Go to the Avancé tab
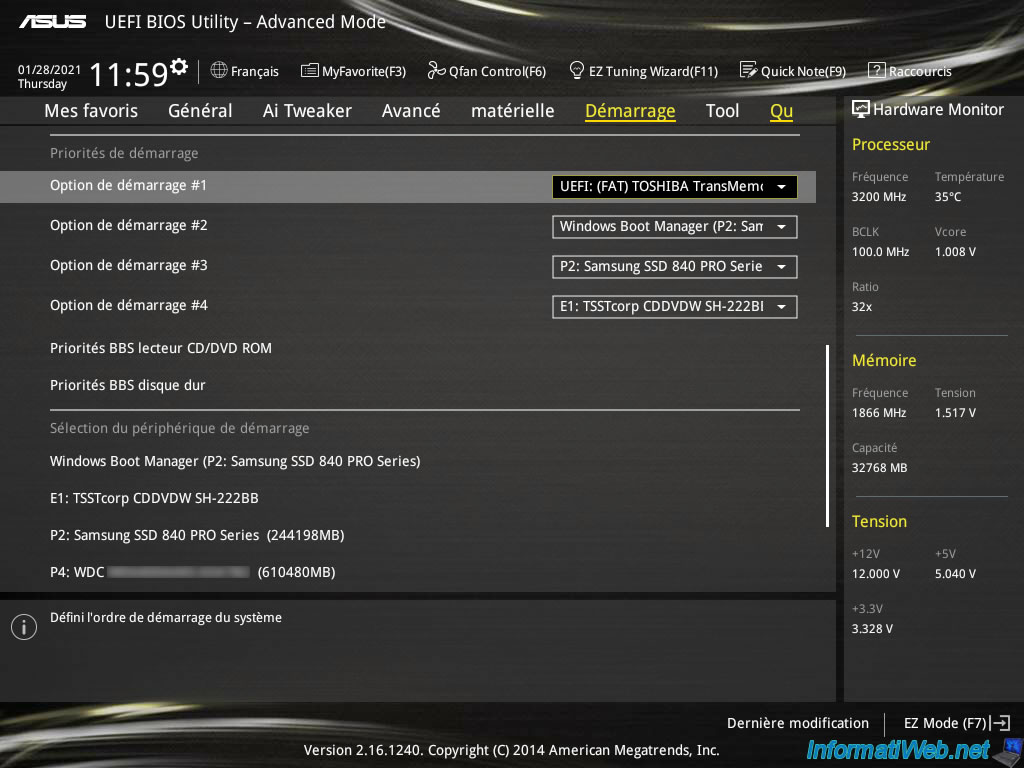 coord(411,111)
